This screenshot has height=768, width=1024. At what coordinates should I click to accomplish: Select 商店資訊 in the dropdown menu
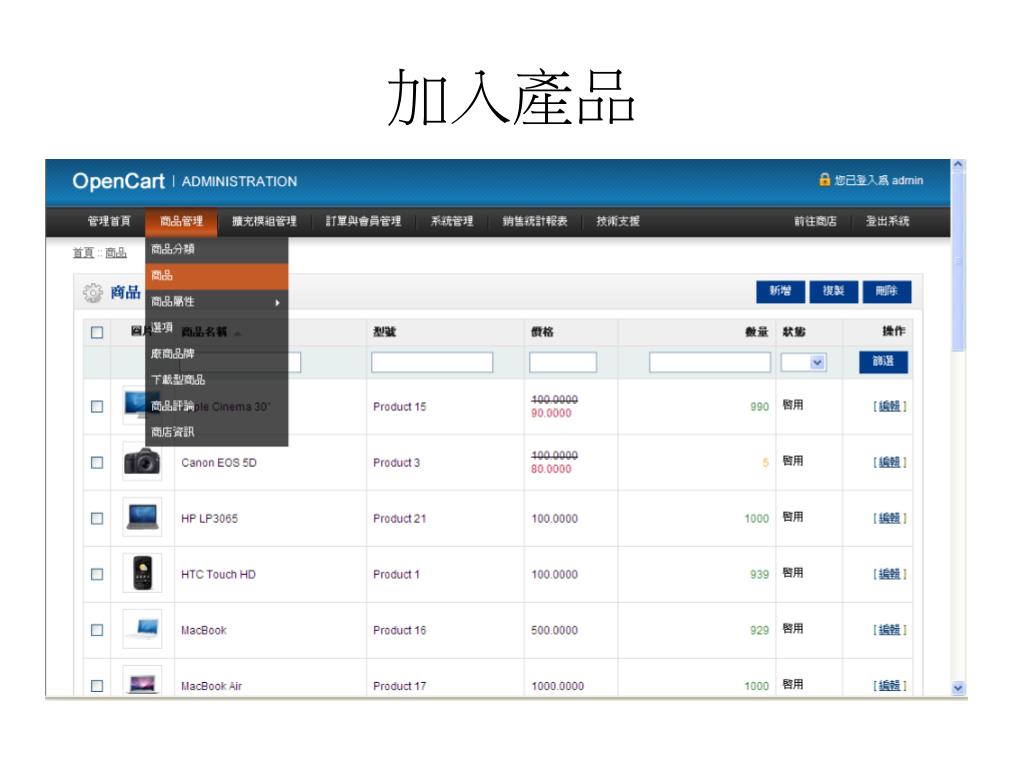pyautogui.click(x=216, y=432)
